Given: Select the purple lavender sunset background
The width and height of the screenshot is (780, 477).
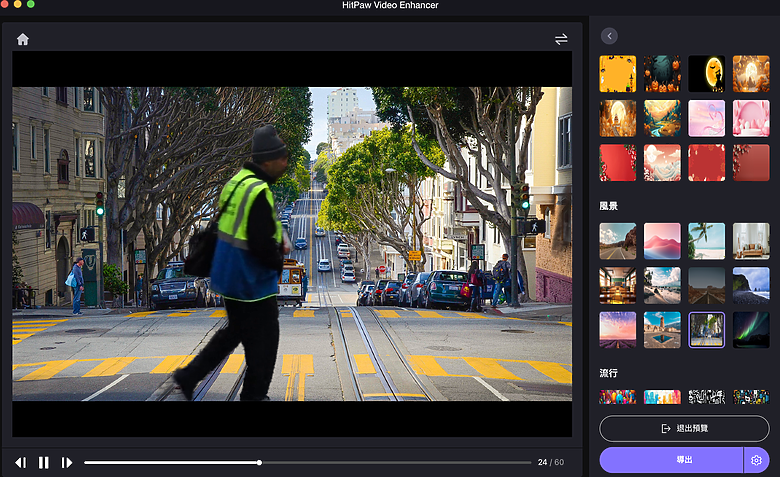Looking at the screenshot, I should (618, 330).
